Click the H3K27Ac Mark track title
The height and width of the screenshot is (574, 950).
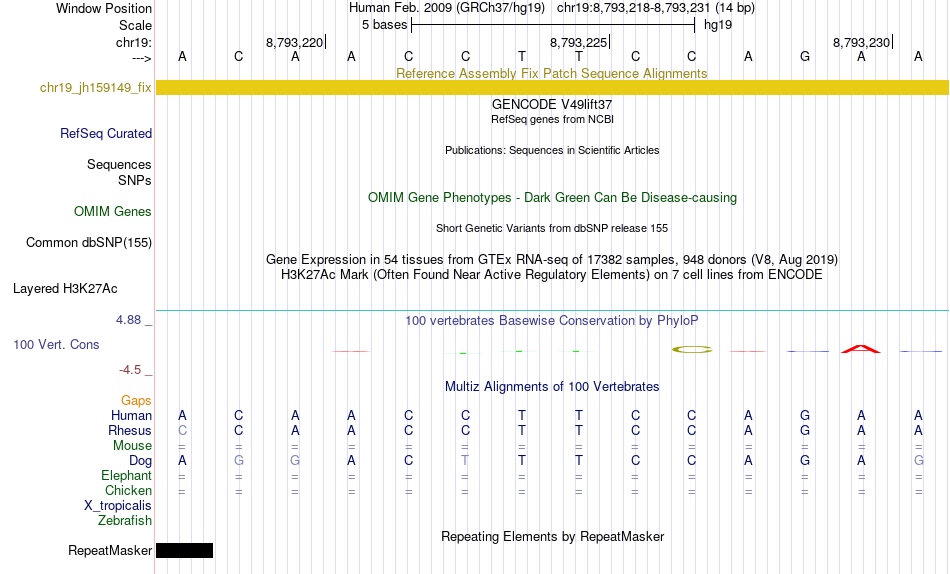click(551, 275)
